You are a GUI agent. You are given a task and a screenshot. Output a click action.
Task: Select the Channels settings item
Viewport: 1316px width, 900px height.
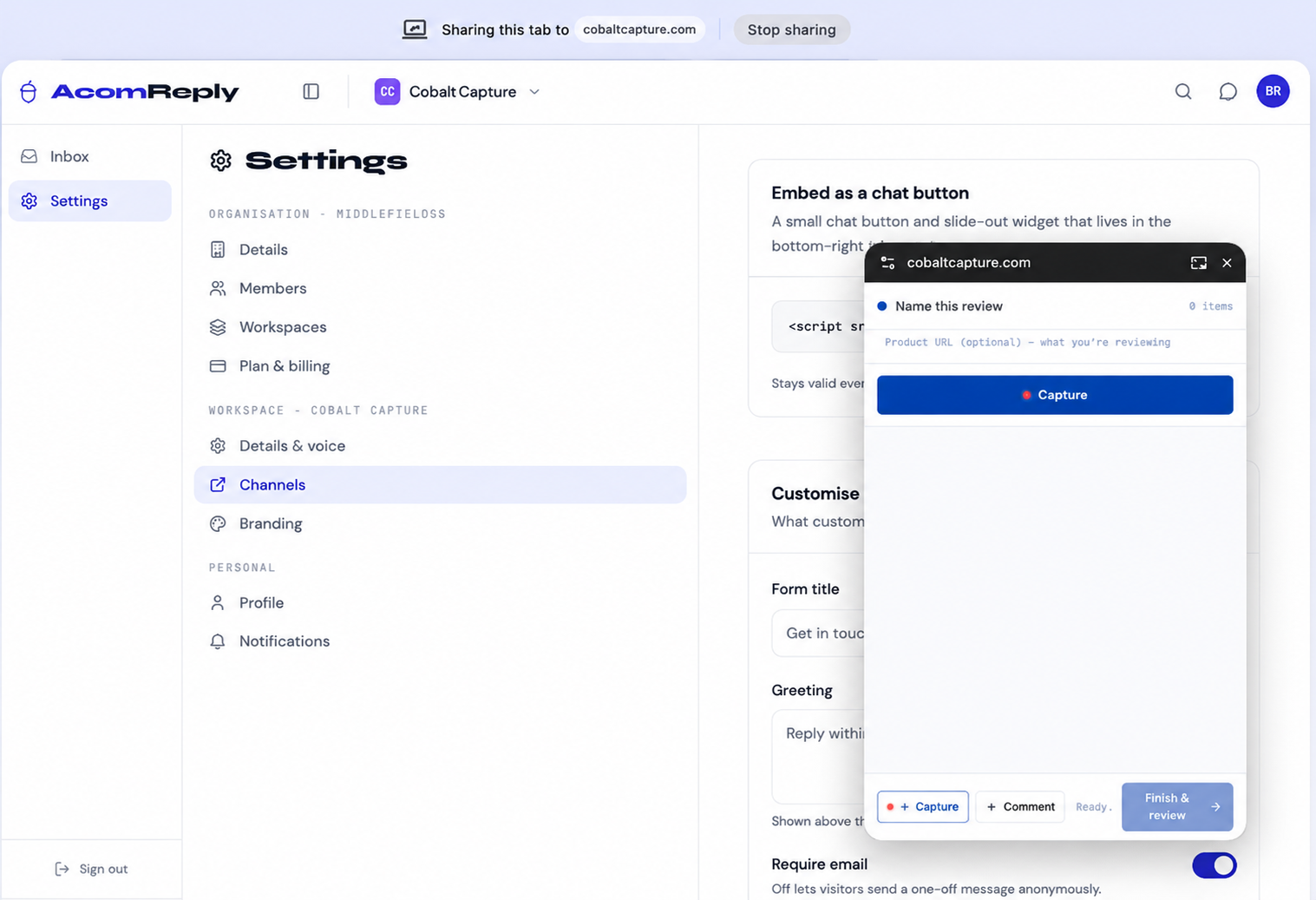coord(440,484)
